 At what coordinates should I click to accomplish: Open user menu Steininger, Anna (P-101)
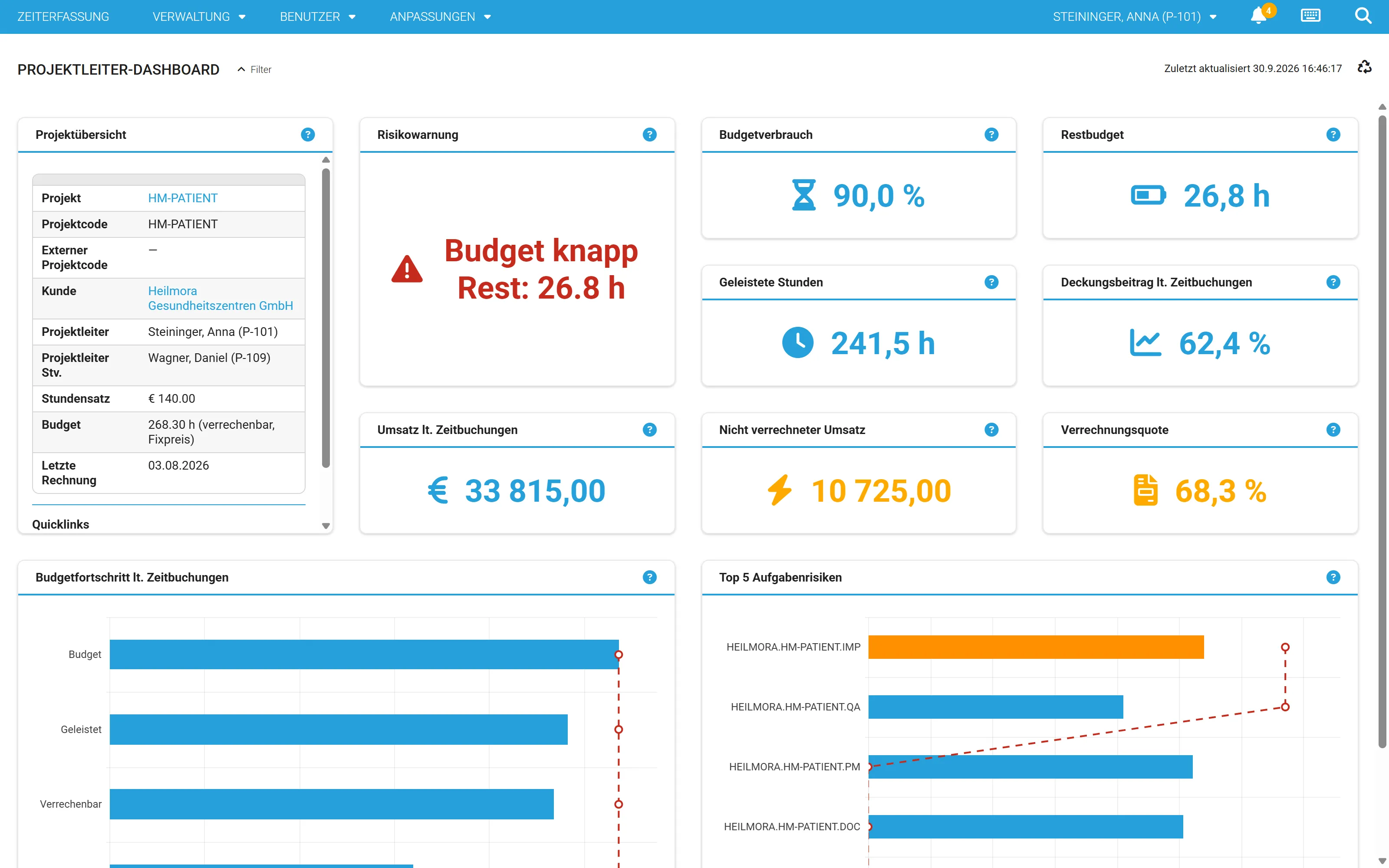(1134, 16)
